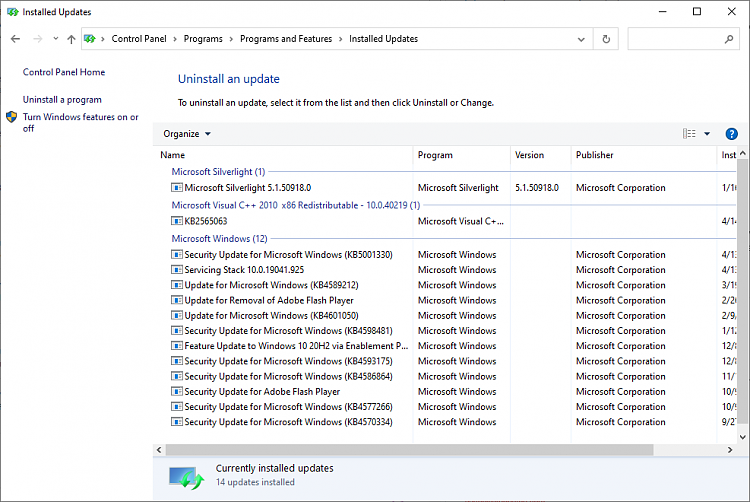Click icon beside Servicing Stack entry
The height and width of the screenshot is (502, 750).
[x=176, y=270]
